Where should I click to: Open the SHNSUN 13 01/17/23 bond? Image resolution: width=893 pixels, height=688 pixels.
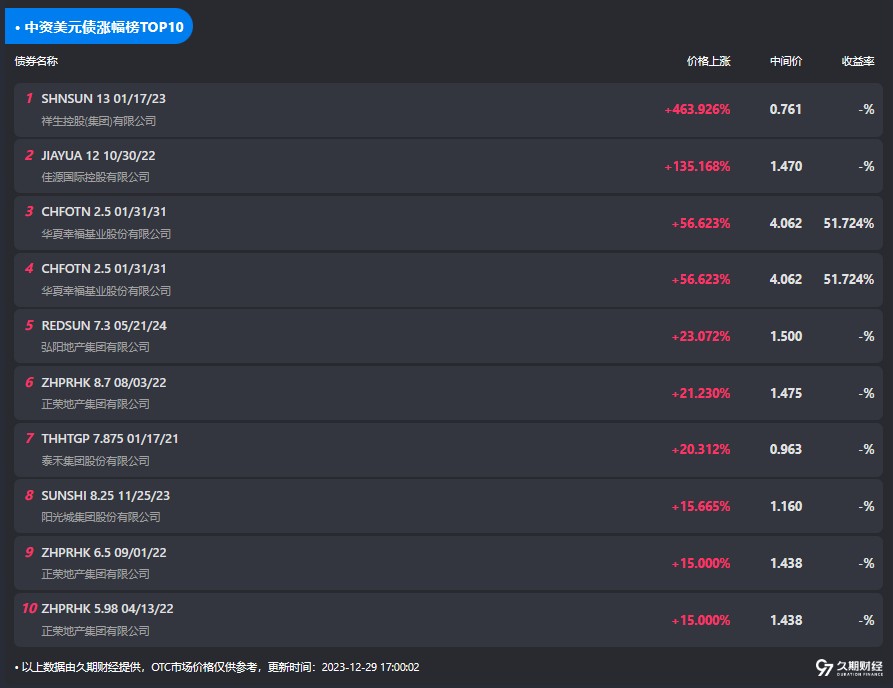tap(103, 99)
